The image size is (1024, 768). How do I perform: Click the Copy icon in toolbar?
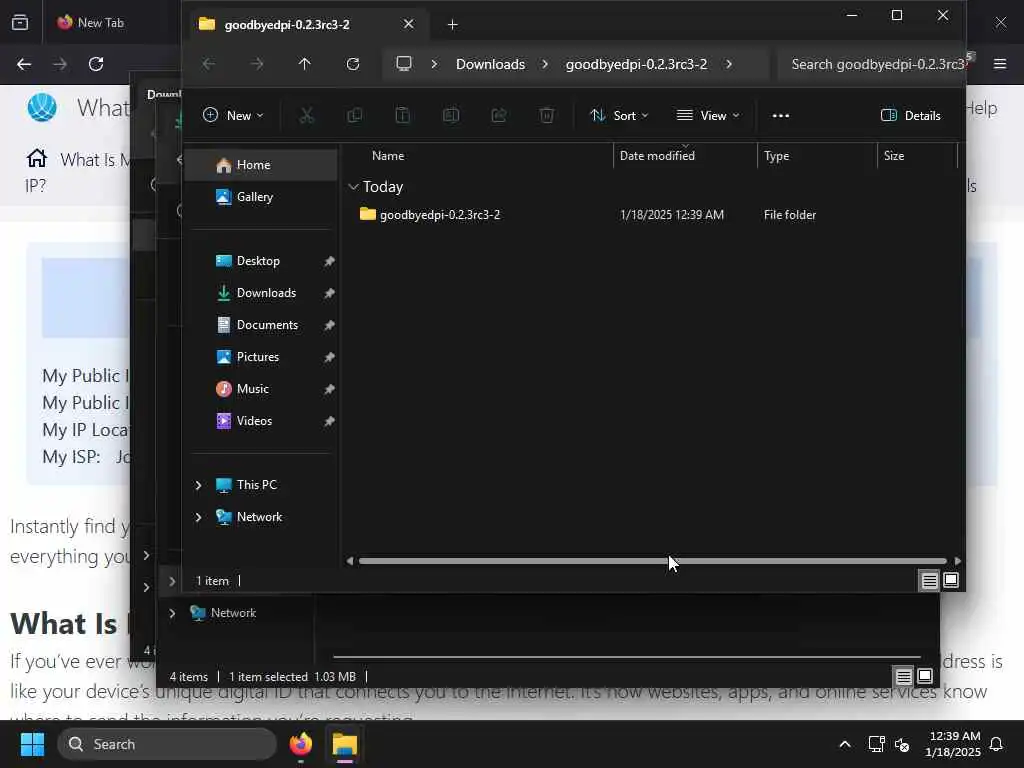[x=355, y=116]
